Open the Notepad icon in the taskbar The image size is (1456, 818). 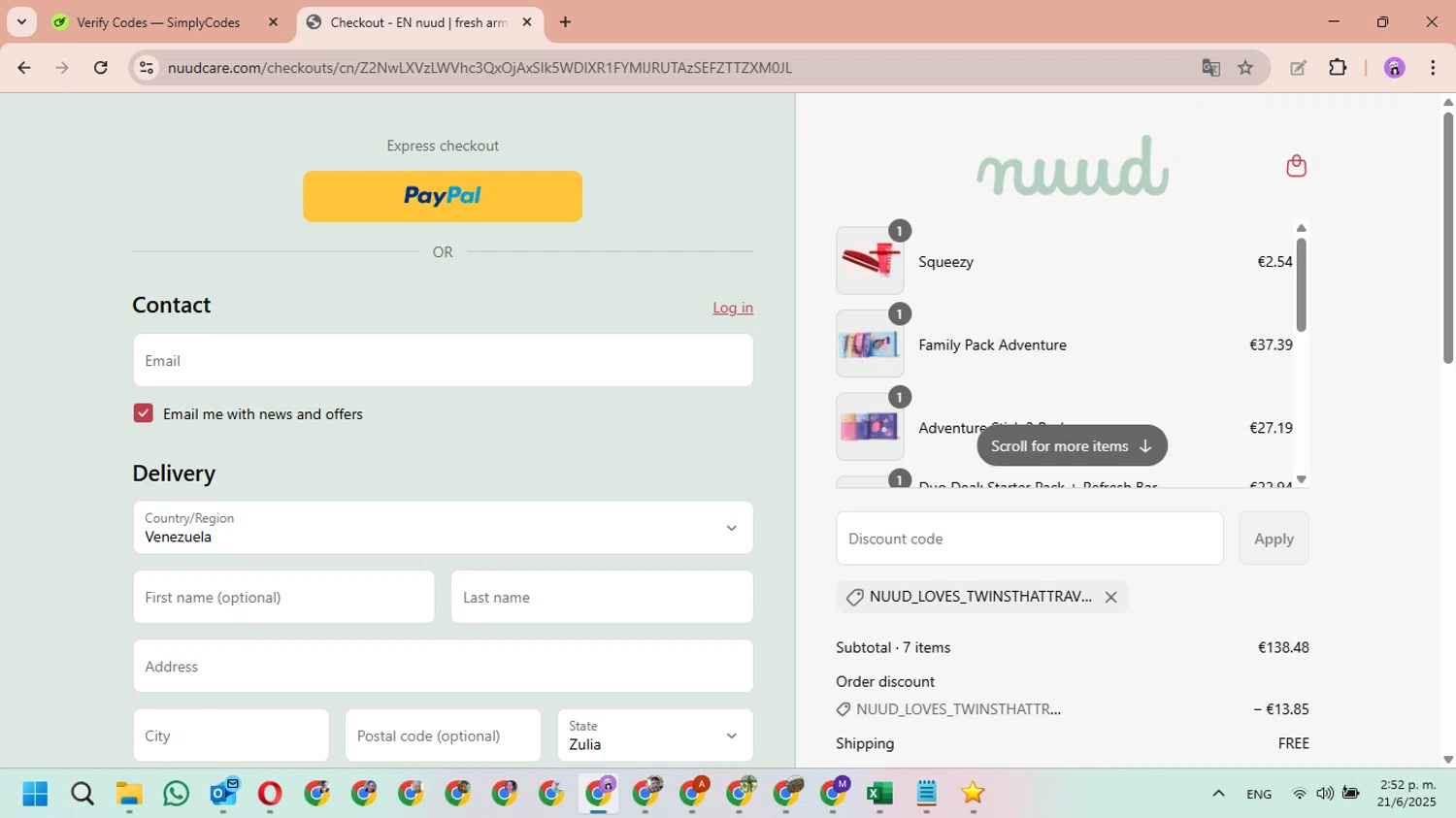[926, 794]
